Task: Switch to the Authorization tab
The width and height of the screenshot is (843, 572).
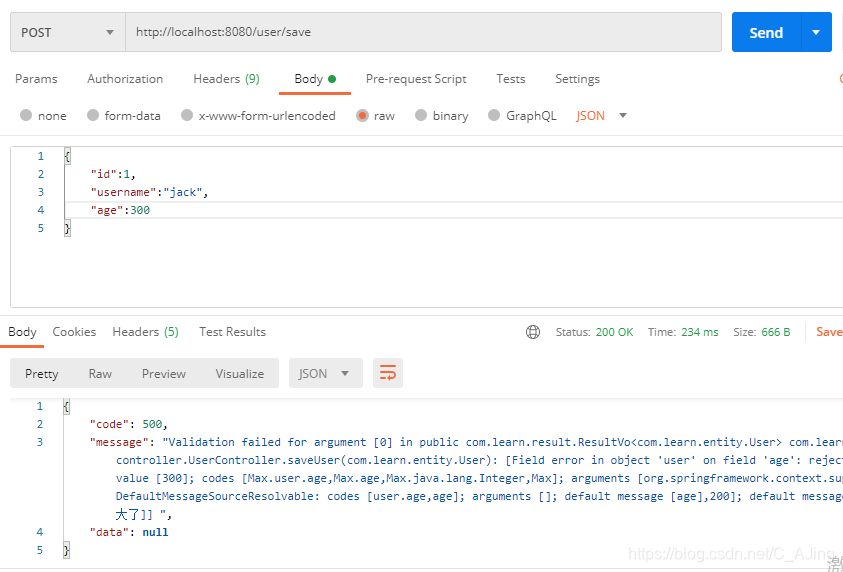Action: (x=125, y=79)
